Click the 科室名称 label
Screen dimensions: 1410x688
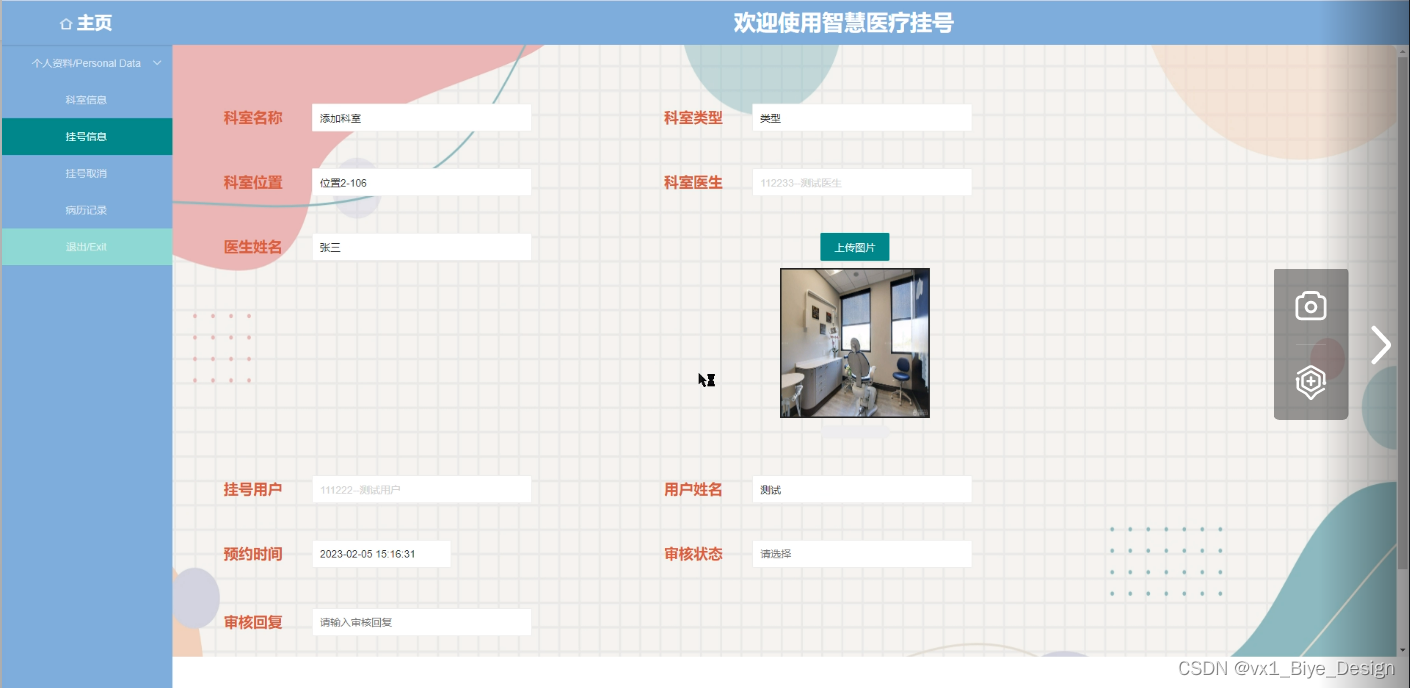tap(253, 118)
